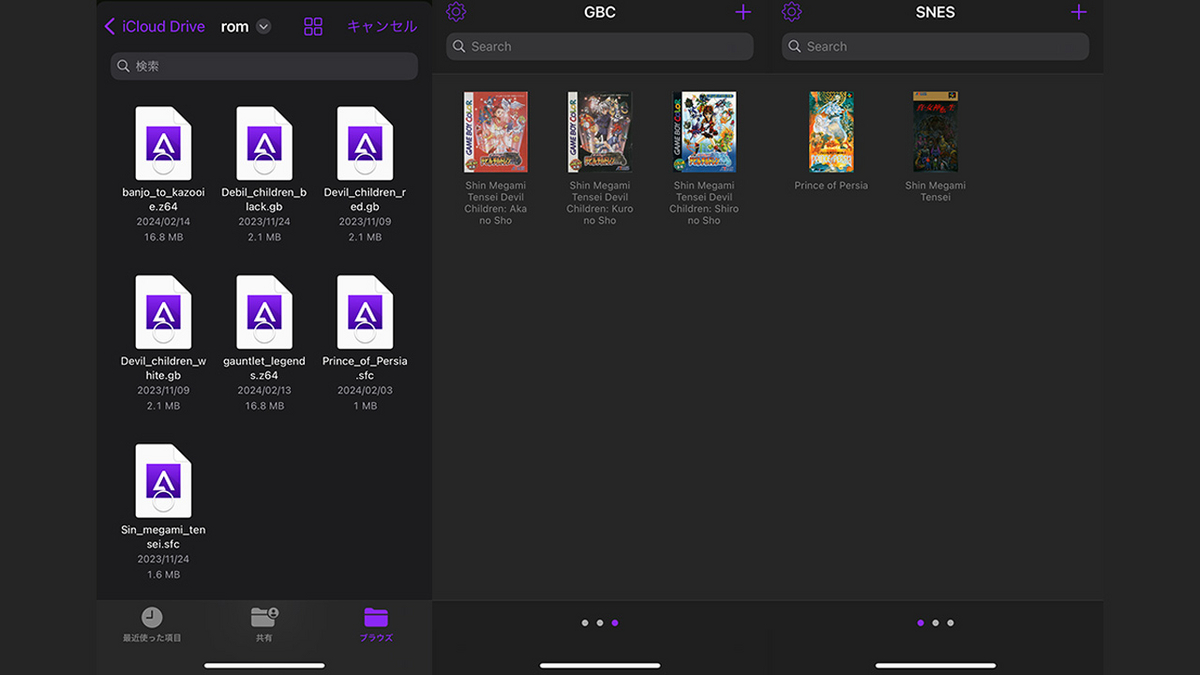Click the GBC screen title
Image resolution: width=1200 pixels, height=675 pixels.
600,13
